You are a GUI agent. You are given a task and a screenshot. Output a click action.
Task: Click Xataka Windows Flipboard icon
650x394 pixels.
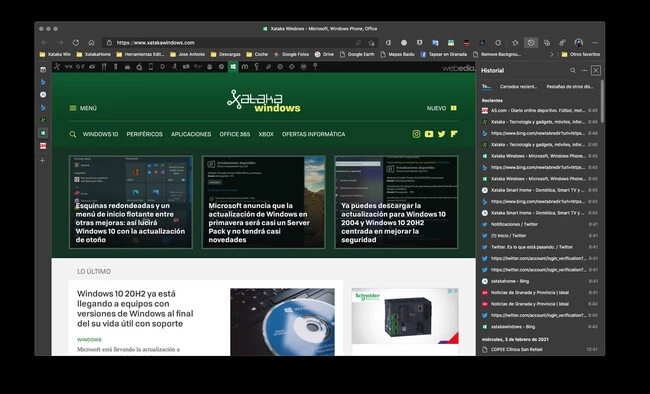tap(454, 134)
